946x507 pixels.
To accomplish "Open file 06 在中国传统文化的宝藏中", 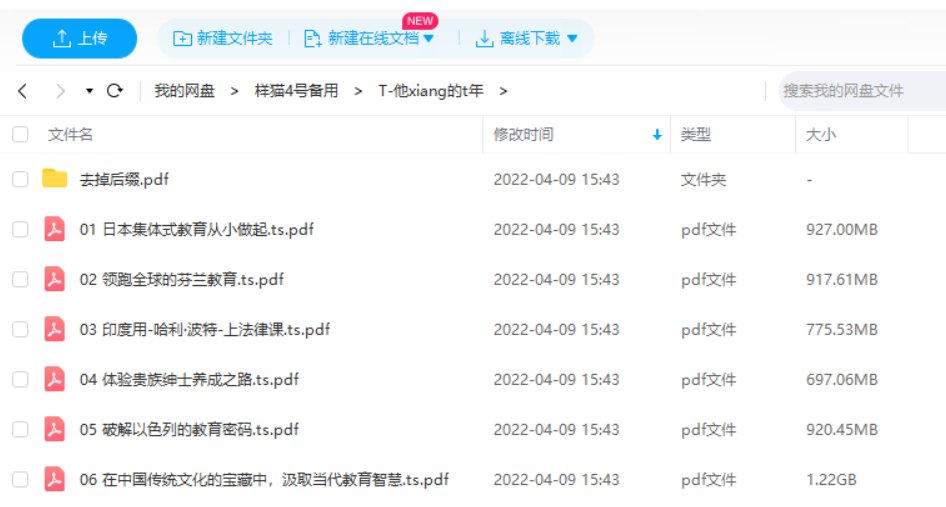I will point(264,480).
